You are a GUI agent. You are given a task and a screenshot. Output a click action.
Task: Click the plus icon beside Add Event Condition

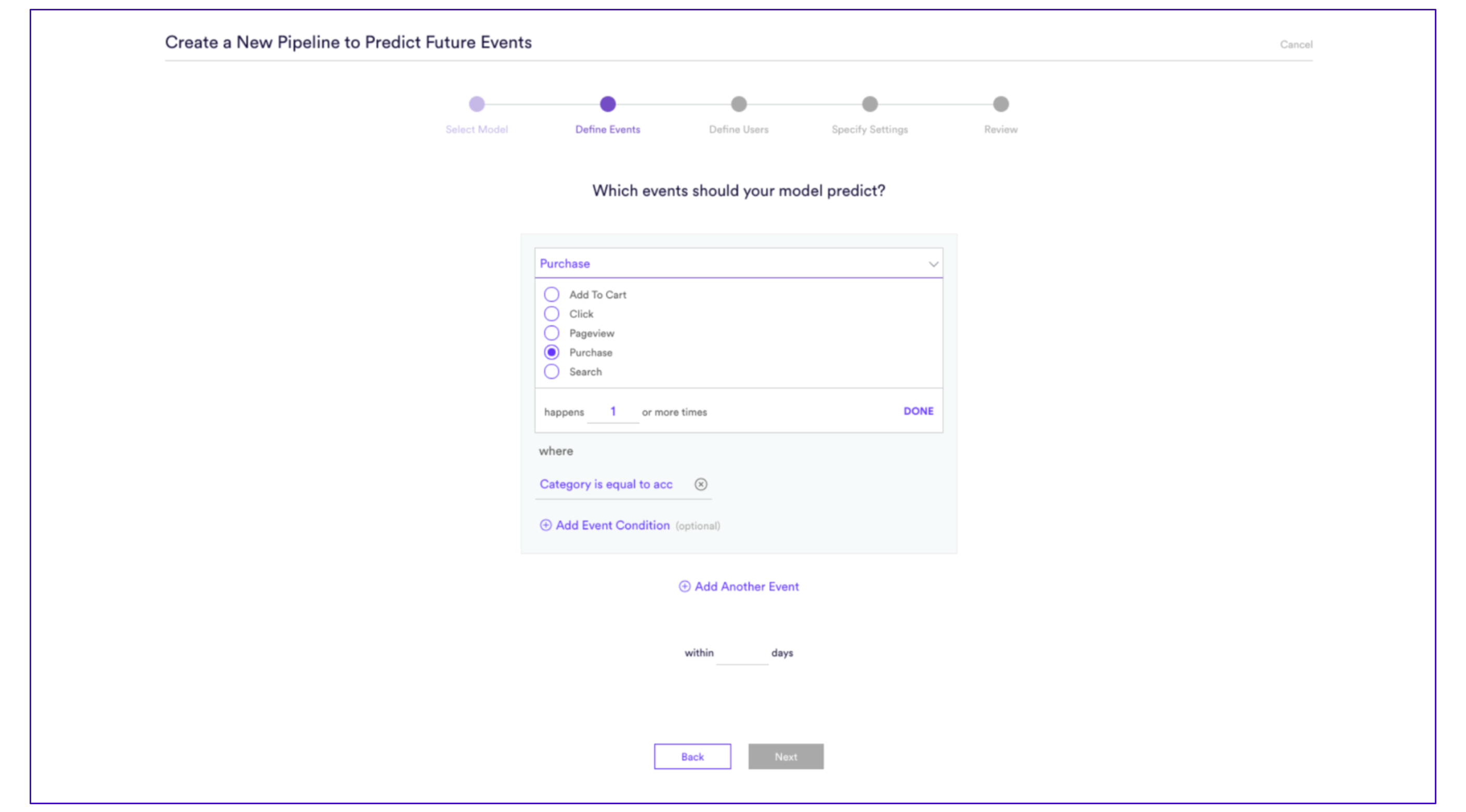tap(545, 525)
